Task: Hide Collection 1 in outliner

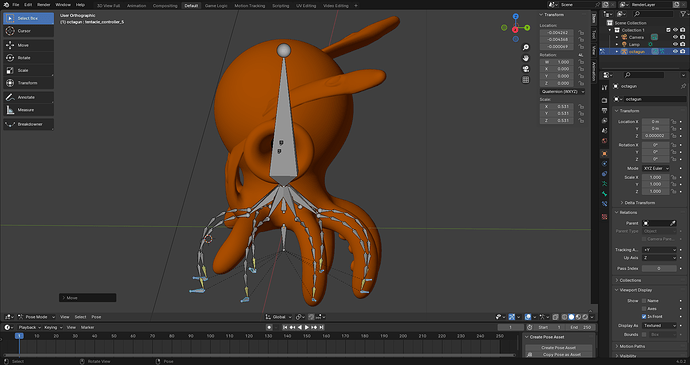Action: click(x=675, y=30)
